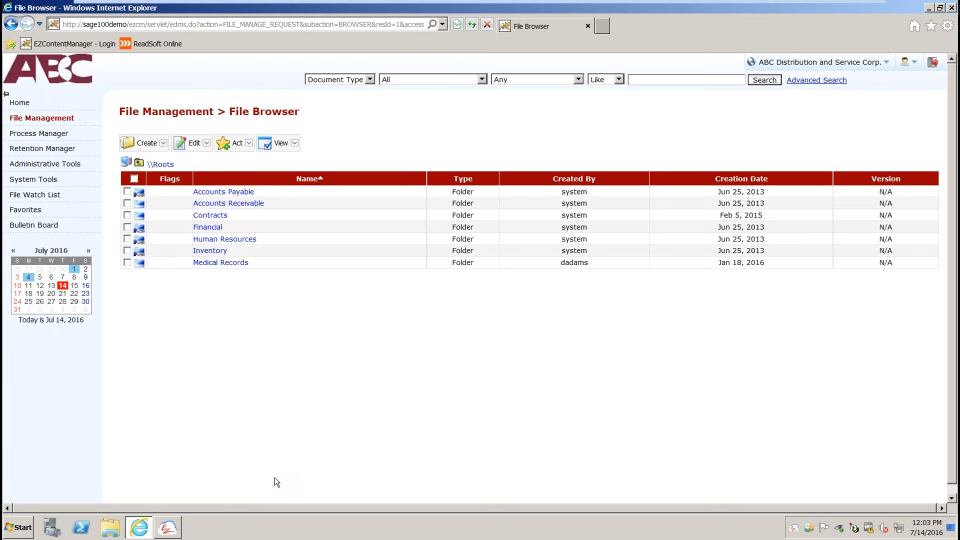Screen dimensions: 960x540
Task: Open the Accounts Payable folder link
Action: pyautogui.click(x=223, y=192)
